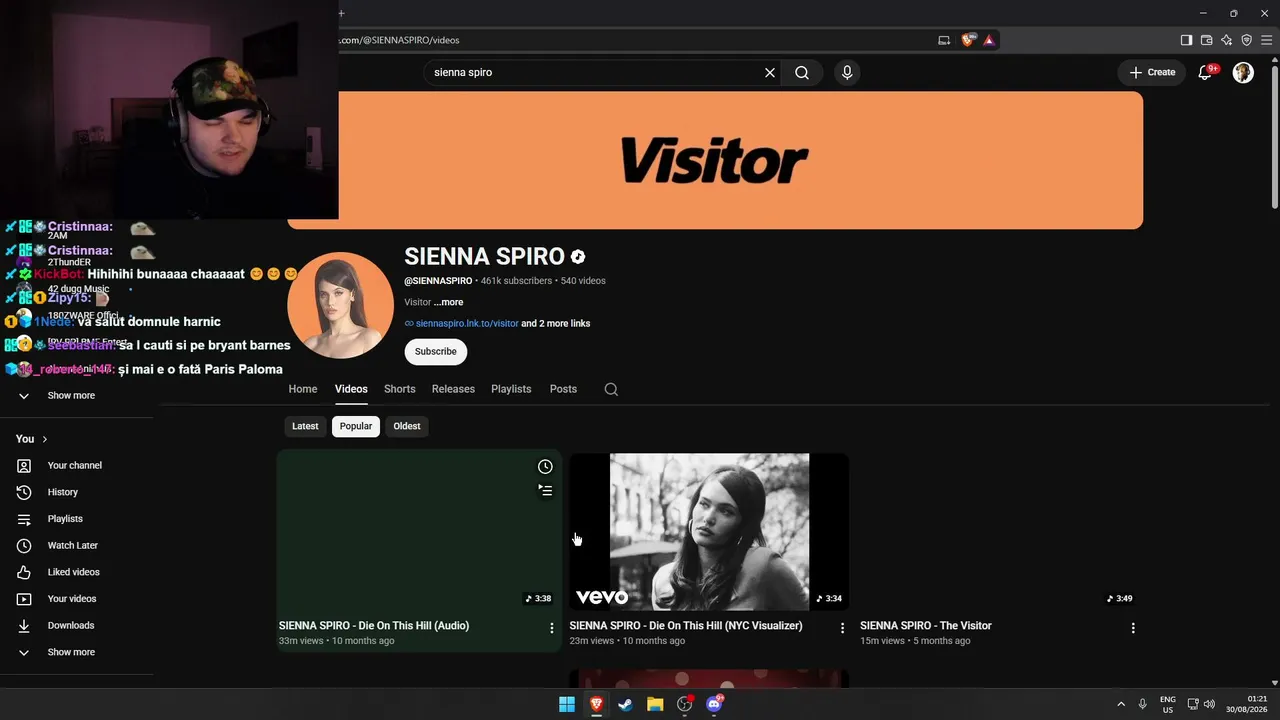The width and height of the screenshot is (1280, 720).
Task: Click the Create button
Action: click(x=1152, y=72)
